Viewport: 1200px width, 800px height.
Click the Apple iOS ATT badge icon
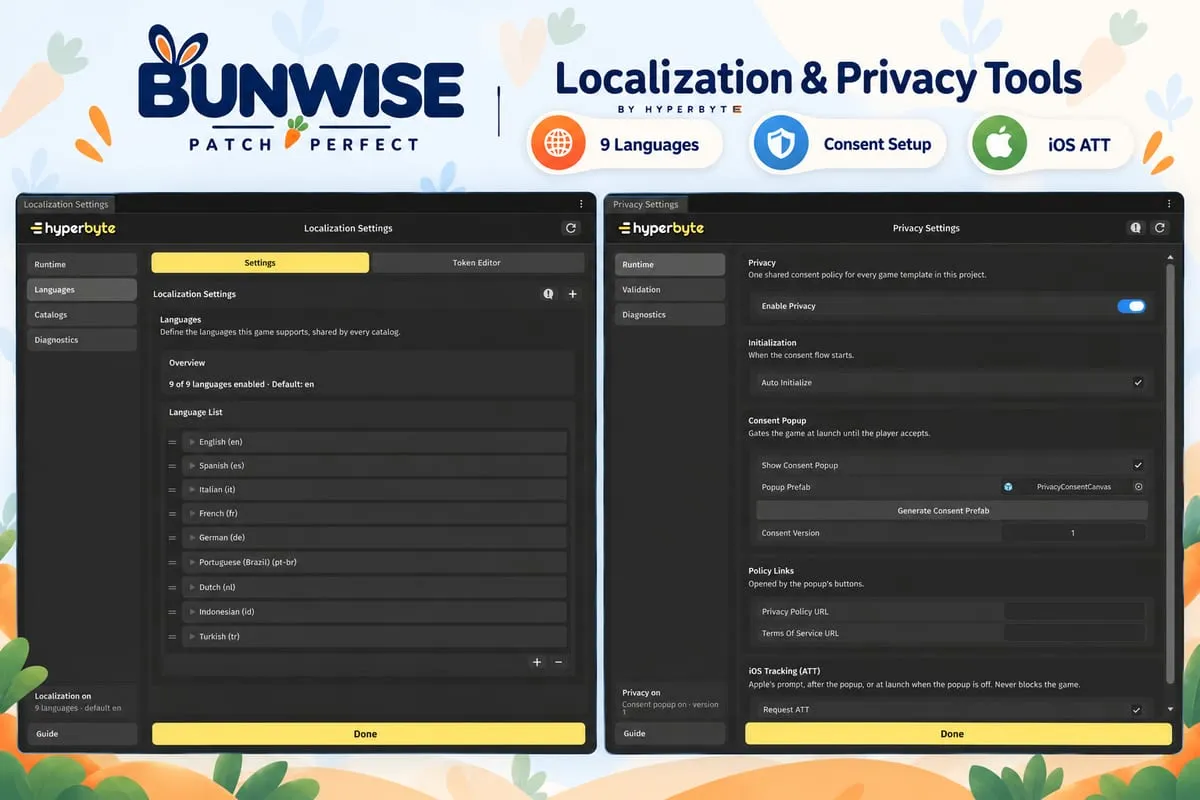[999, 144]
